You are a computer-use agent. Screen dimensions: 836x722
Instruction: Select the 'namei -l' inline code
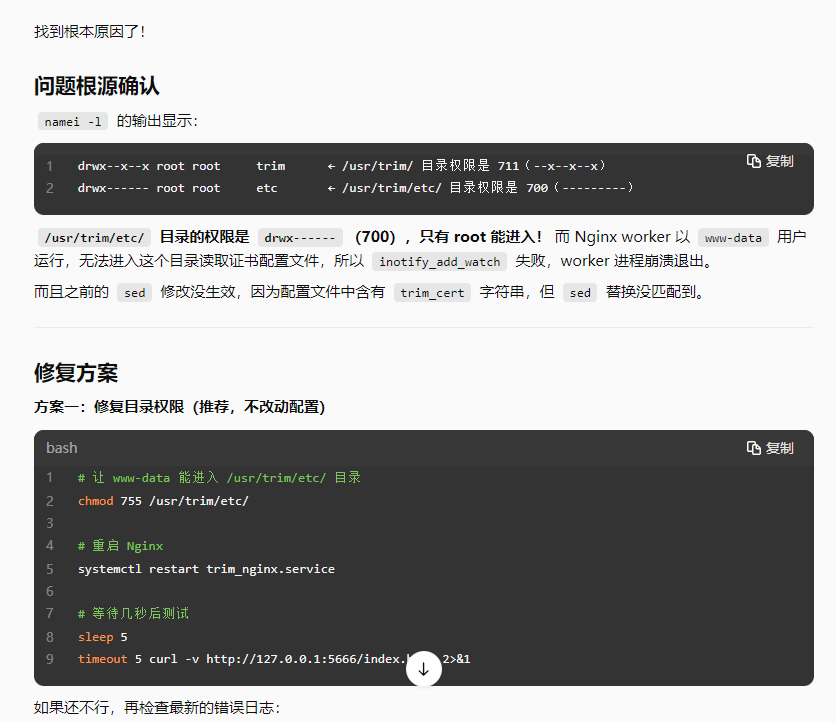73,122
